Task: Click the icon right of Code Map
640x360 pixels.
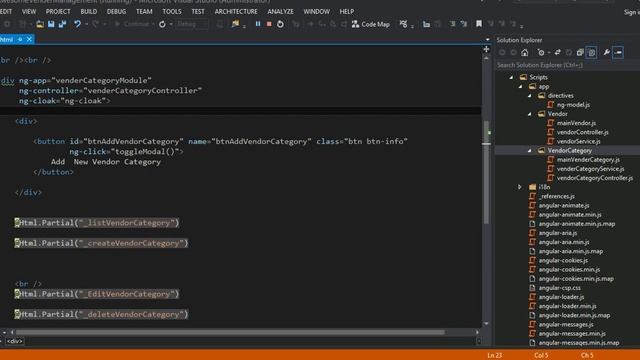Action: [x=403, y=24]
